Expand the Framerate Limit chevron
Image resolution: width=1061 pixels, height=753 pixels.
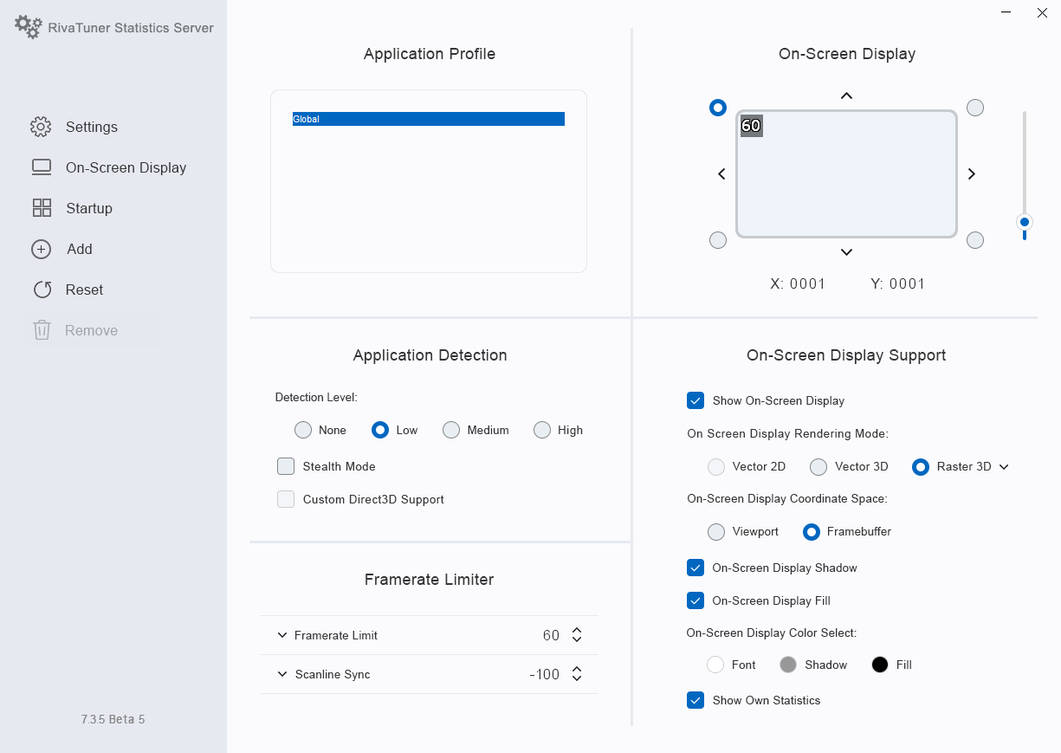(x=282, y=635)
